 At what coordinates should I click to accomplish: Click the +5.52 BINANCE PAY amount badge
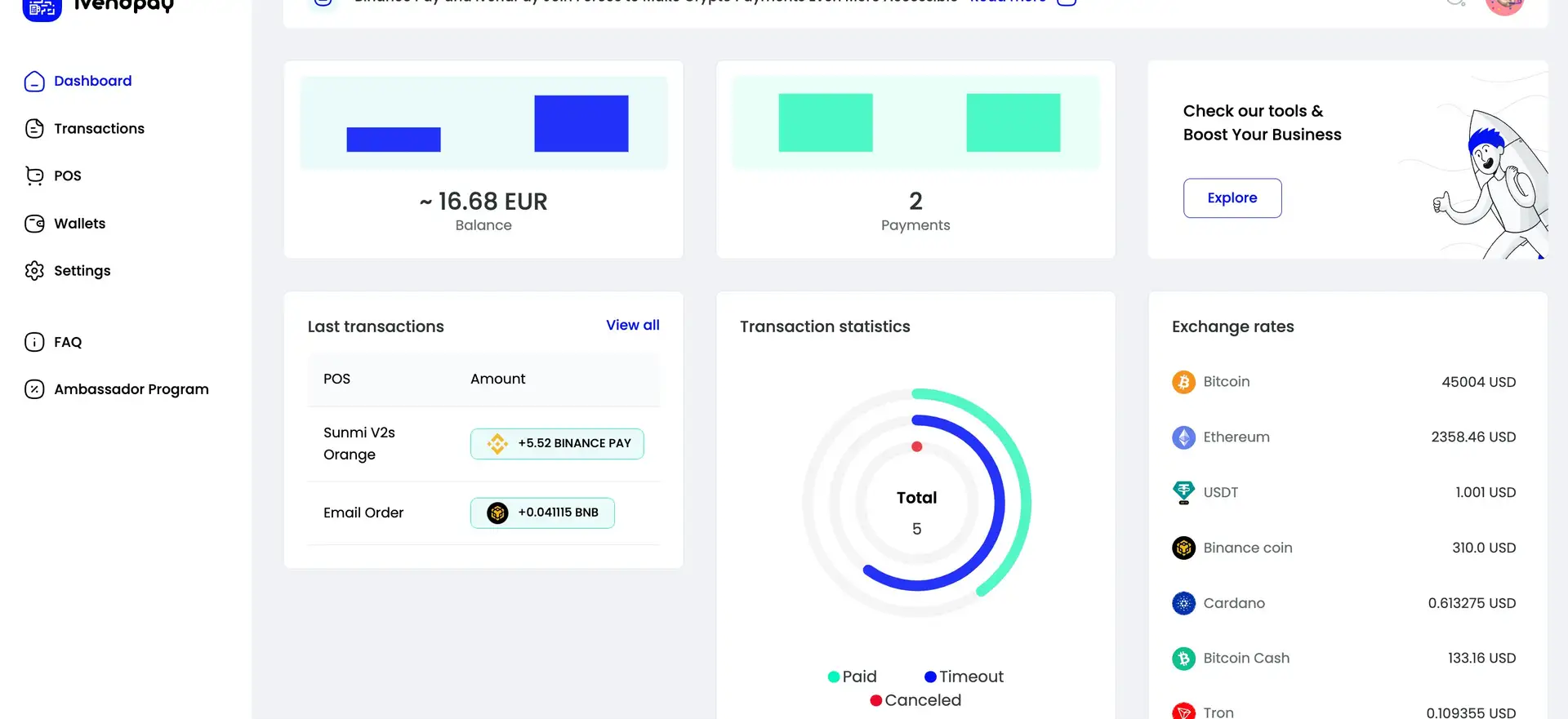click(557, 443)
